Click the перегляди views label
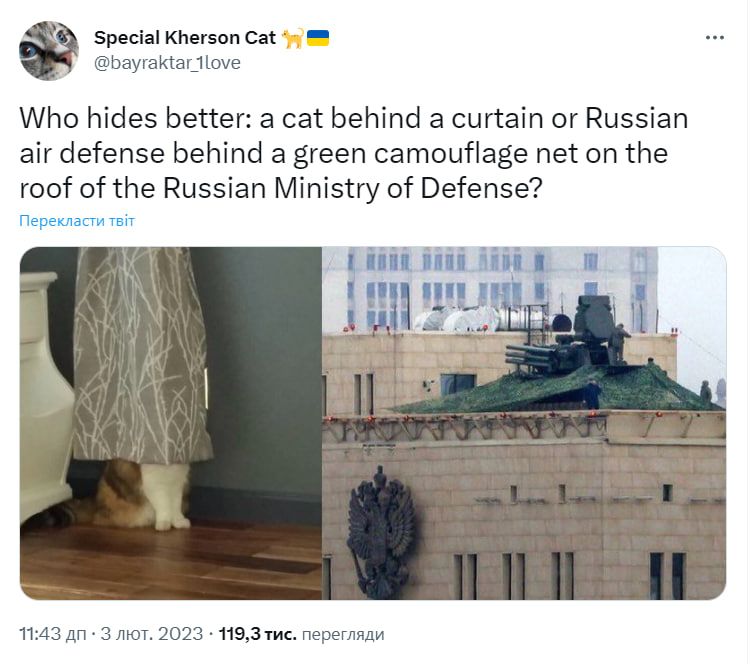 (343, 635)
